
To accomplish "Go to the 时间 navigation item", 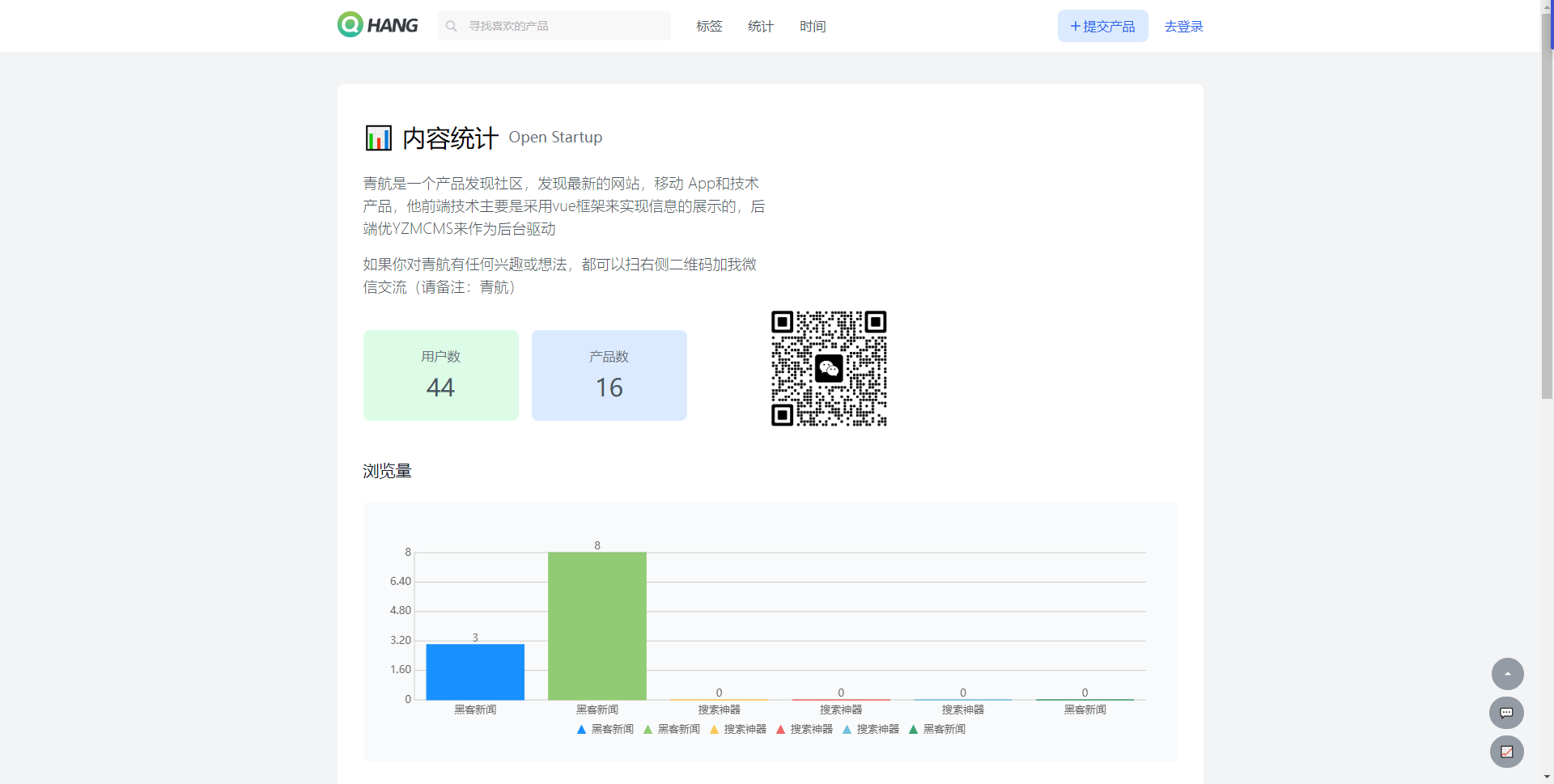I will point(813,26).
